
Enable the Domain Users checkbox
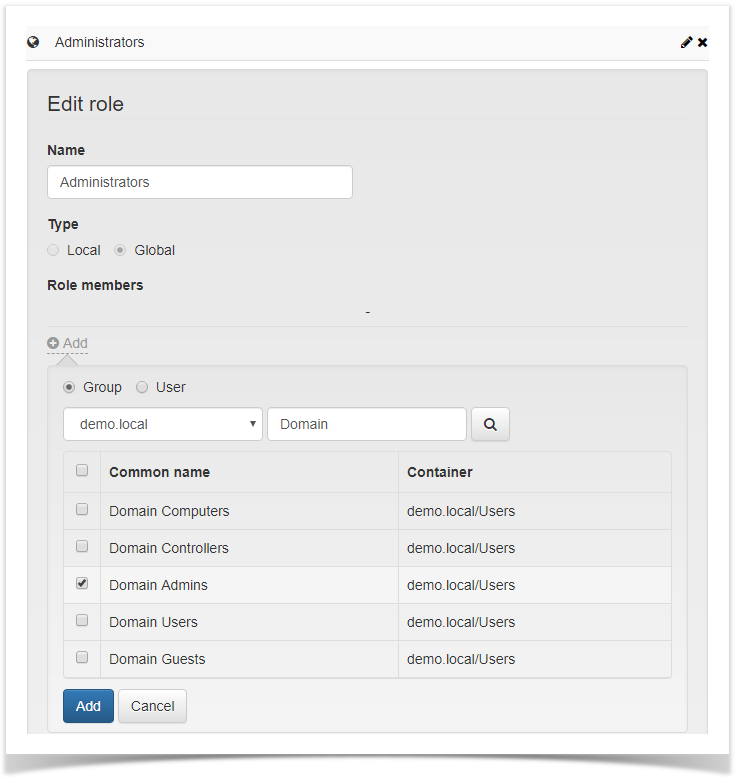82,621
